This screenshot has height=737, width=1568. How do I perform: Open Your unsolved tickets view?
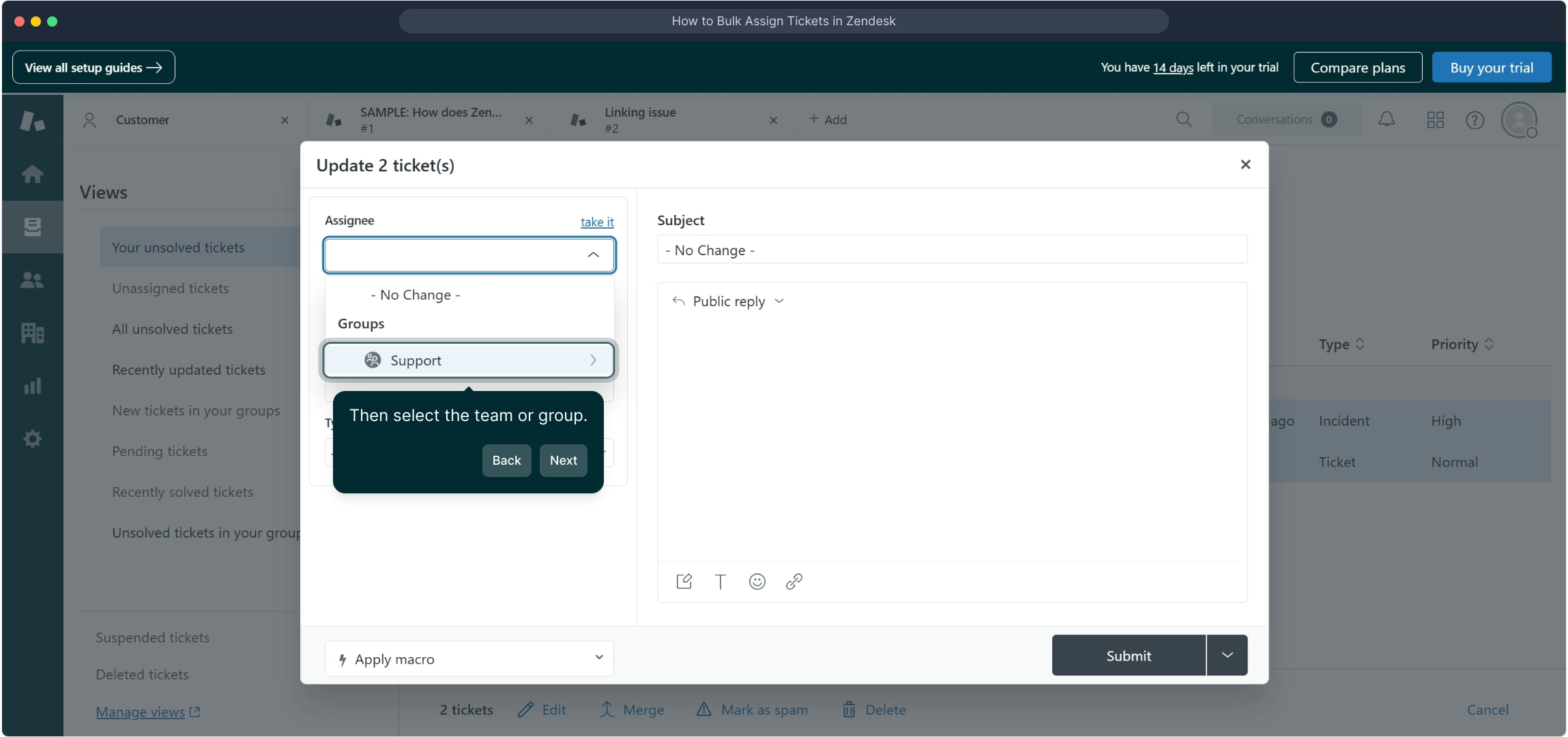click(200, 247)
